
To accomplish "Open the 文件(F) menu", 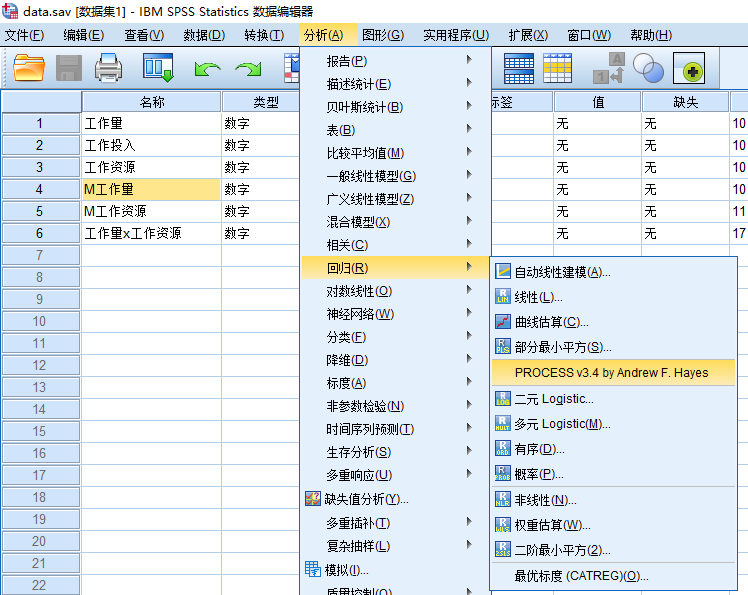I will tap(24, 35).
